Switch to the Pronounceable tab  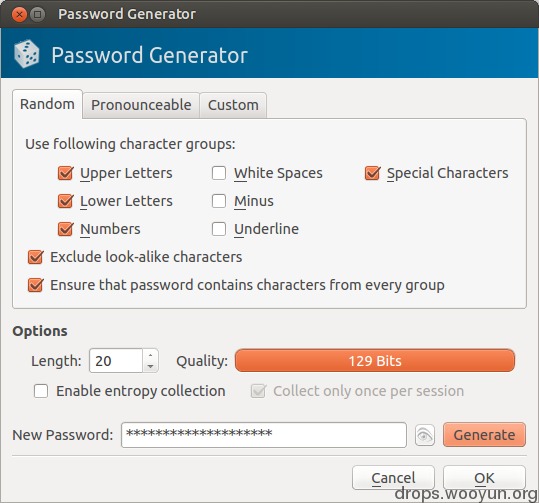[x=141, y=105]
